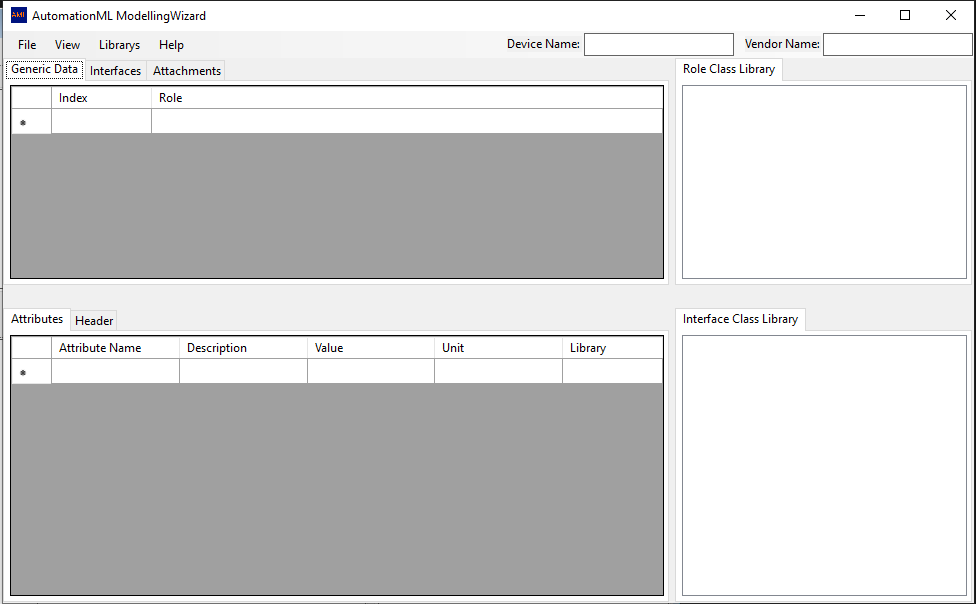Click the AutomationML app icon in the title bar

[x=19, y=15]
